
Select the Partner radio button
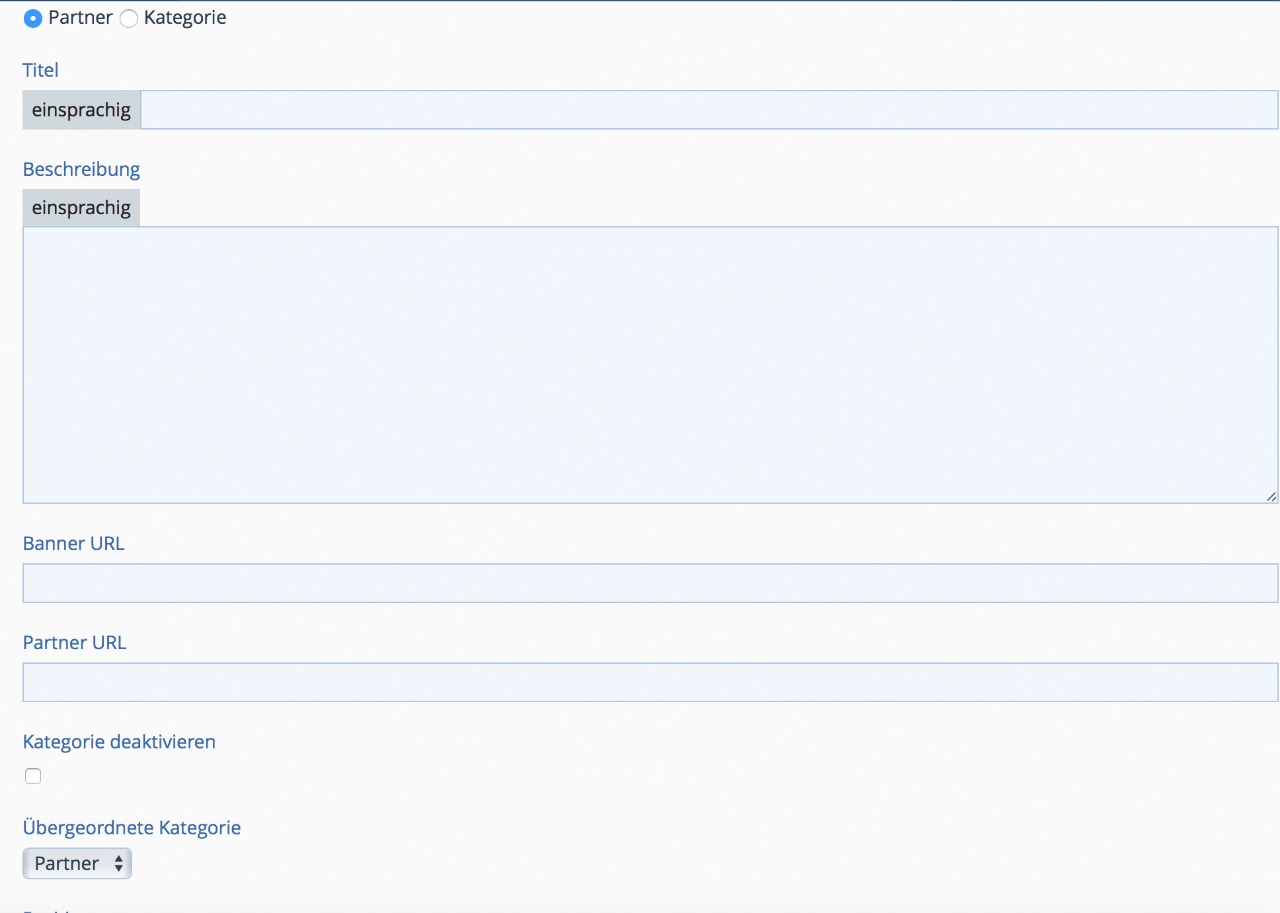33,18
